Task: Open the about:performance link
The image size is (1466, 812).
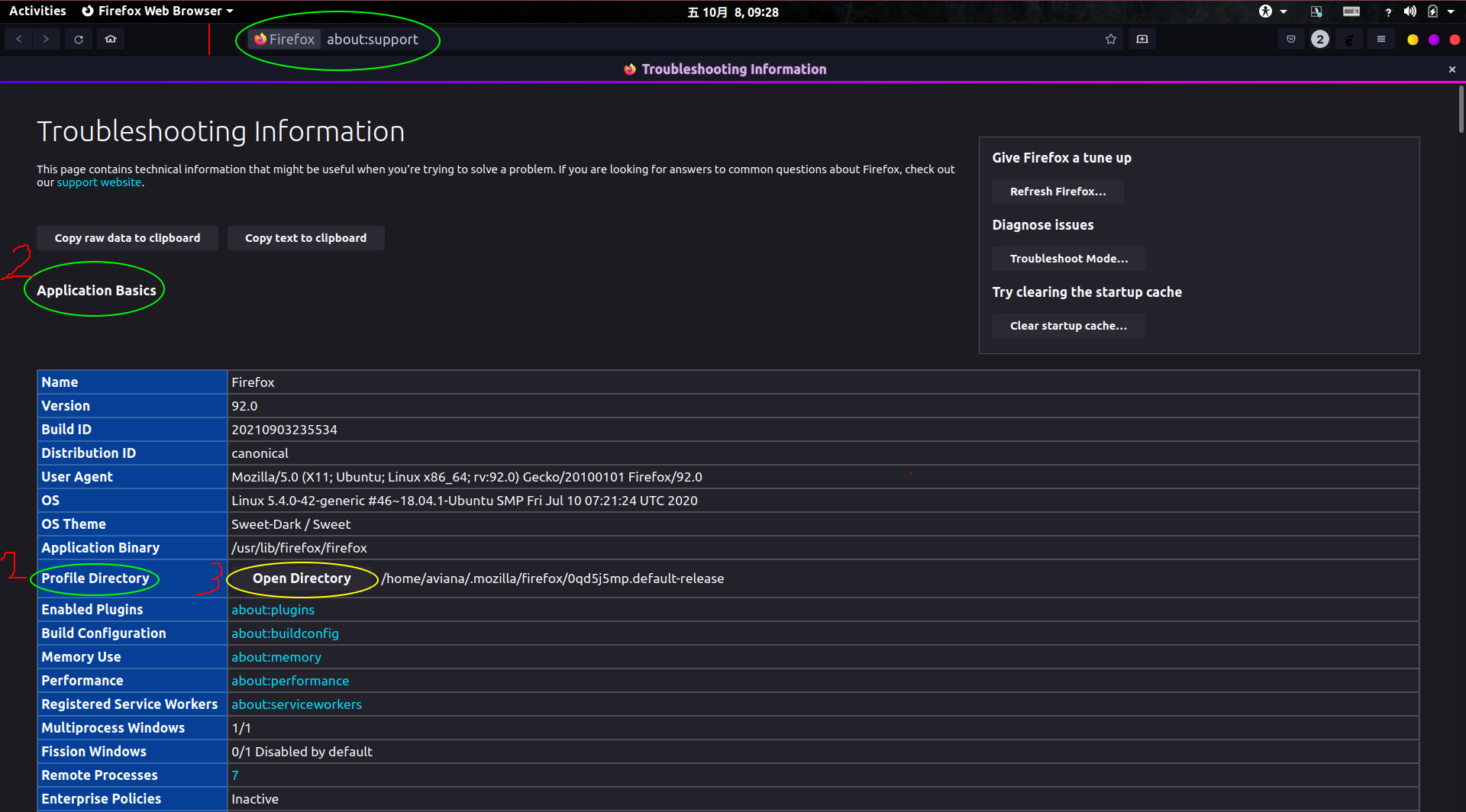Action: [290, 681]
